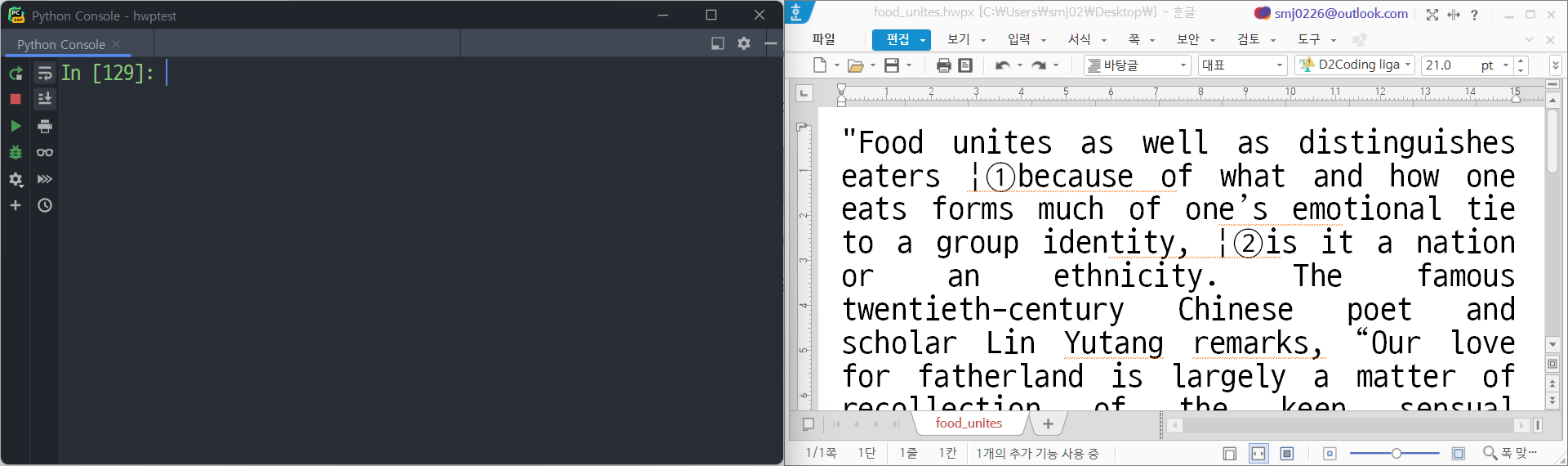Open Python console settings gear in sidebar
Viewport: 1568px width, 466px height.
(x=16, y=179)
